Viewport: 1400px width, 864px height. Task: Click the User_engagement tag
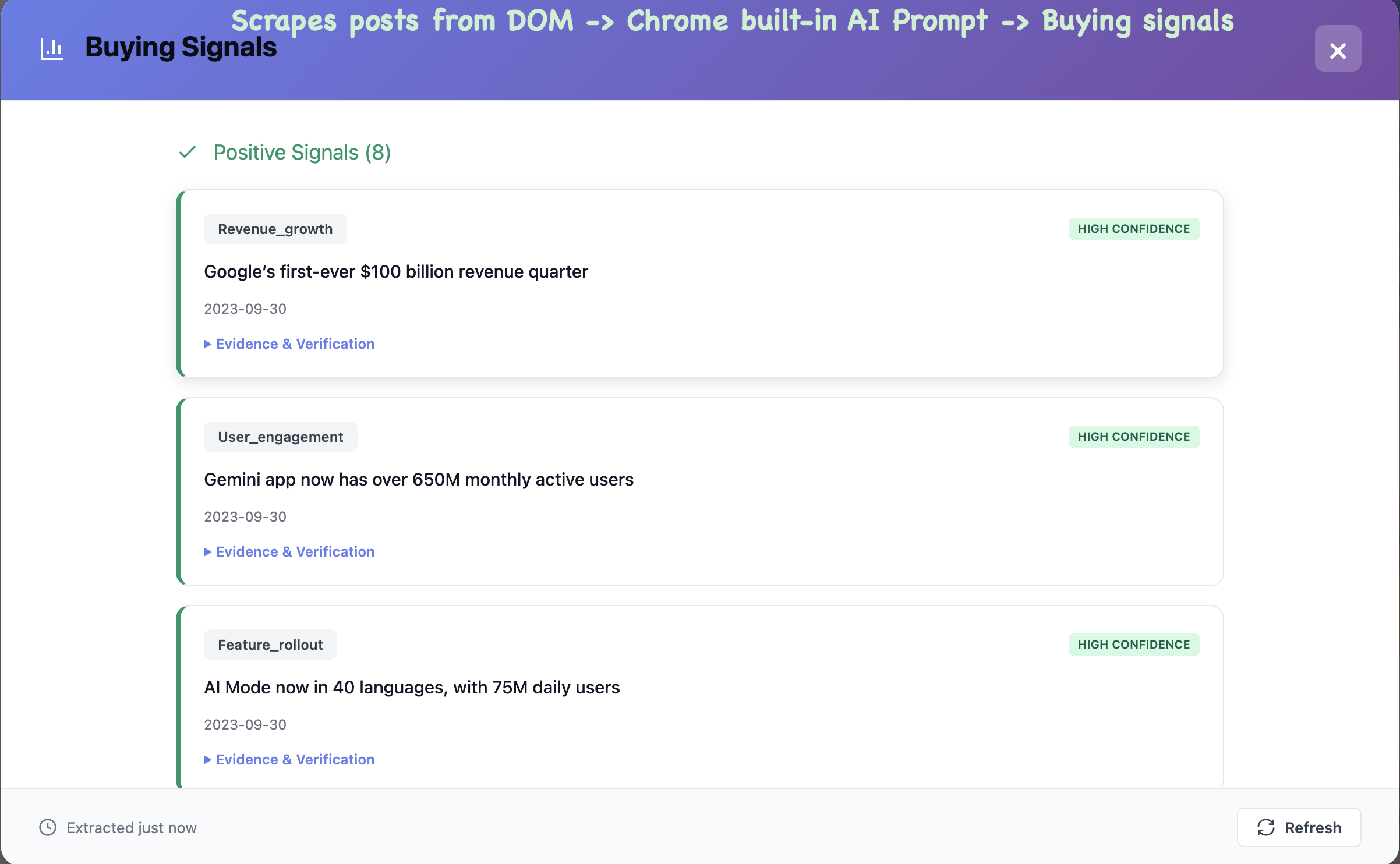280,437
